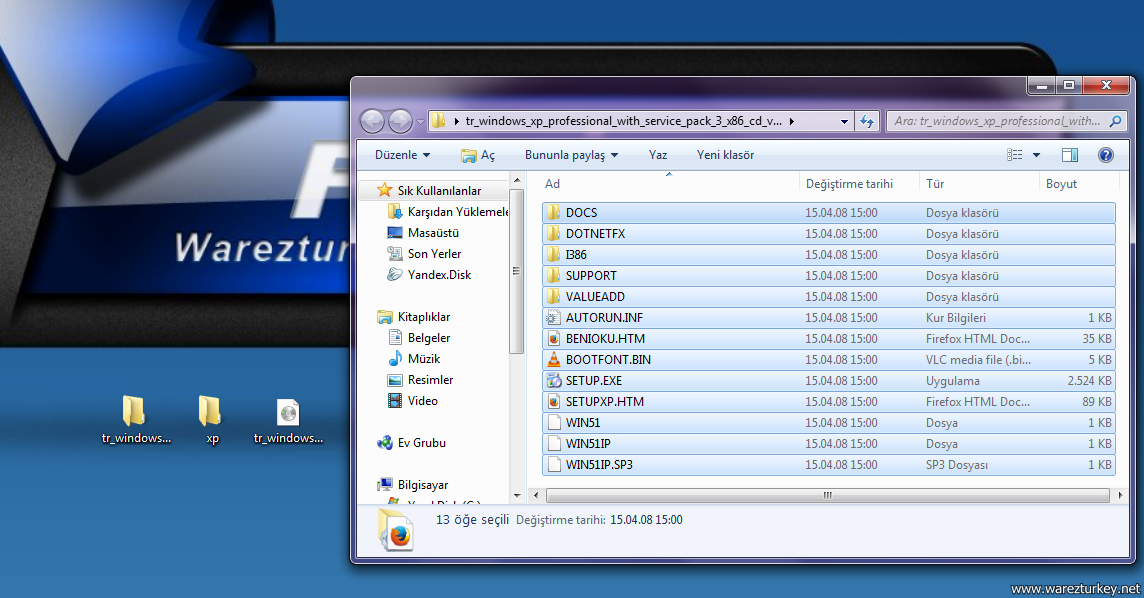Image resolution: width=1144 pixels, height=598 pixels.
Task: Open Masaüstü in the navigation pane
Action: pyautogui.click(x=433, y=233)
